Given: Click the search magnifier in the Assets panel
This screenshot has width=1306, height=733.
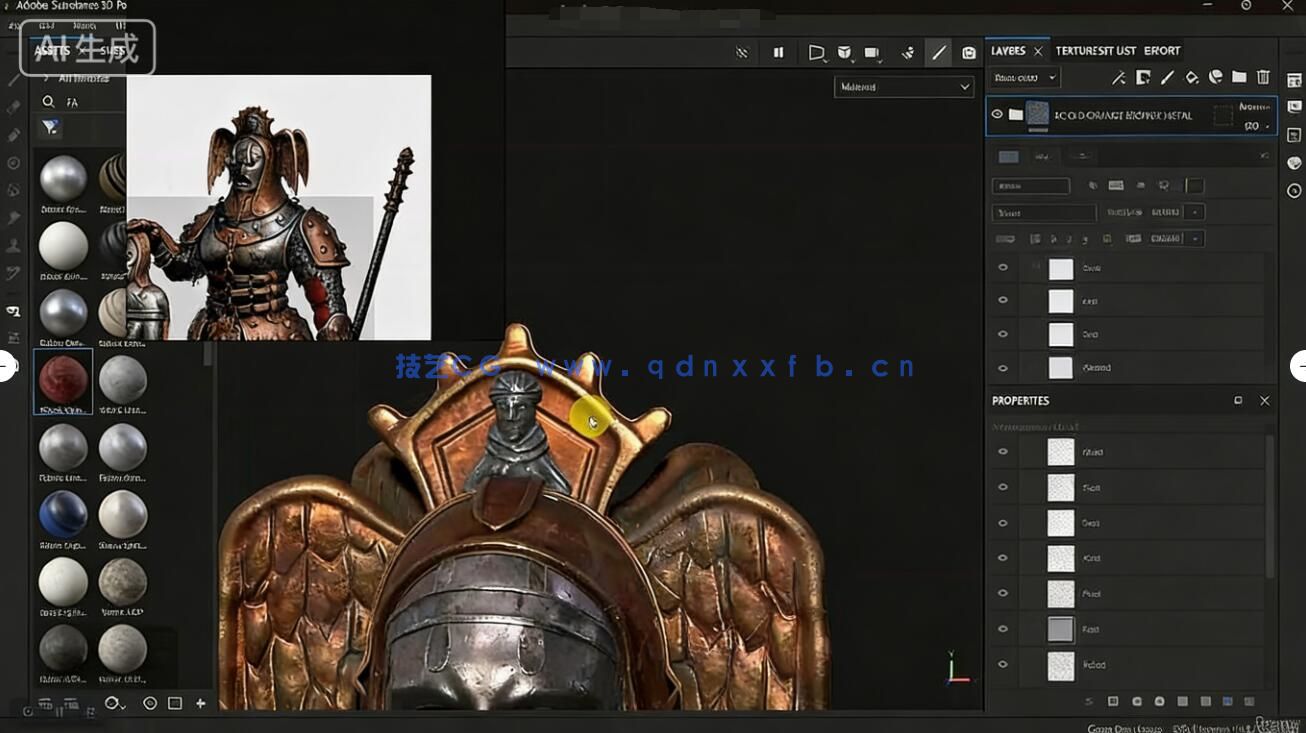Looking at the screenshot, I should (48, 101).
